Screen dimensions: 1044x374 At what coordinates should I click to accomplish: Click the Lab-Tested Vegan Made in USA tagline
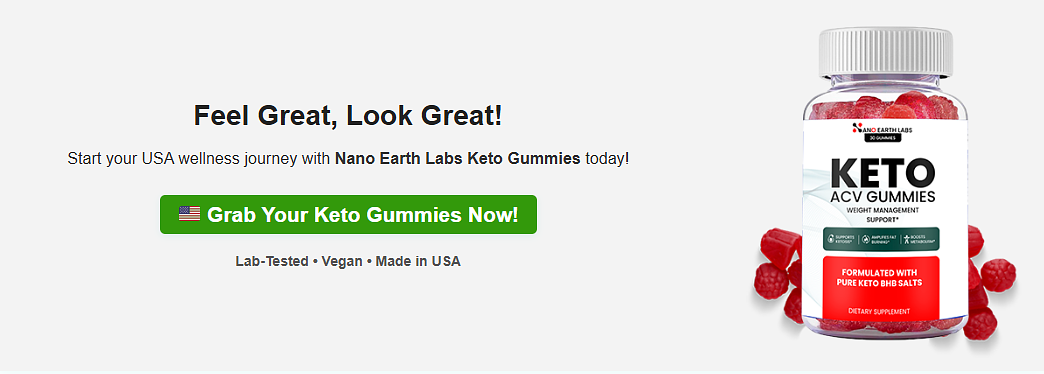click(x=348, y=261)
